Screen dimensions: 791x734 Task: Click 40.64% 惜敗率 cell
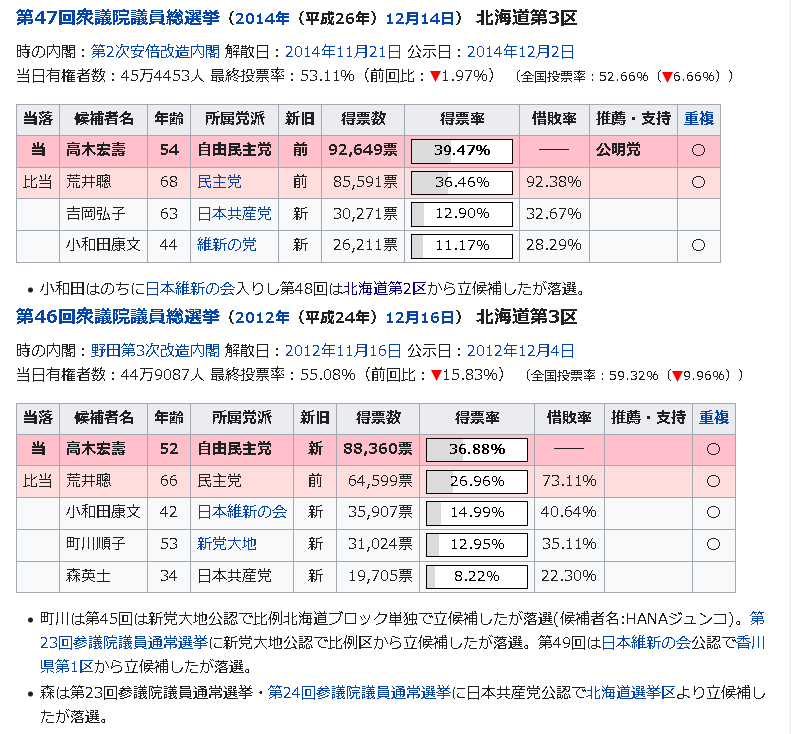tap(569, 513)
